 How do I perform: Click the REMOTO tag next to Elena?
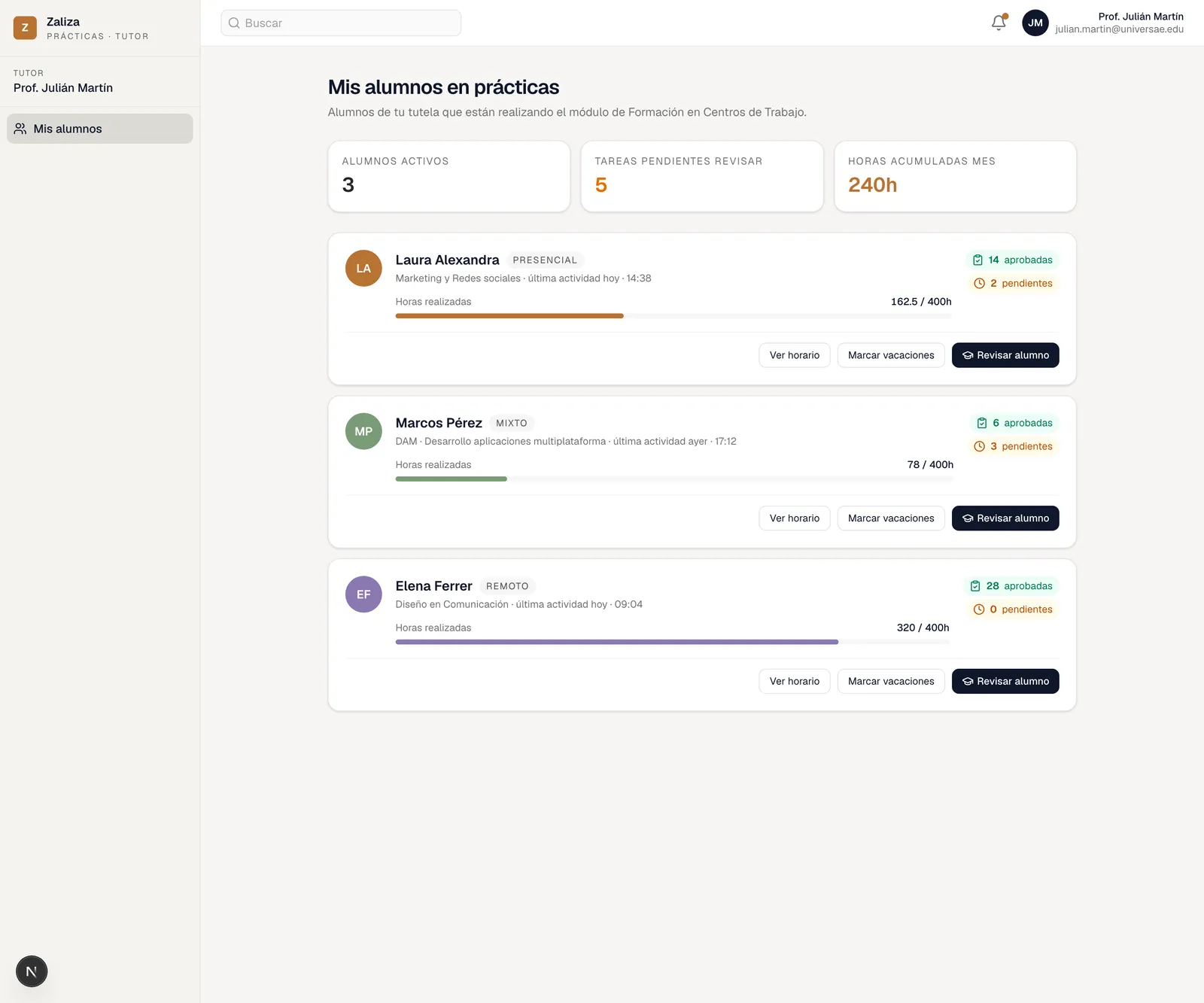[x=507, y=586]
